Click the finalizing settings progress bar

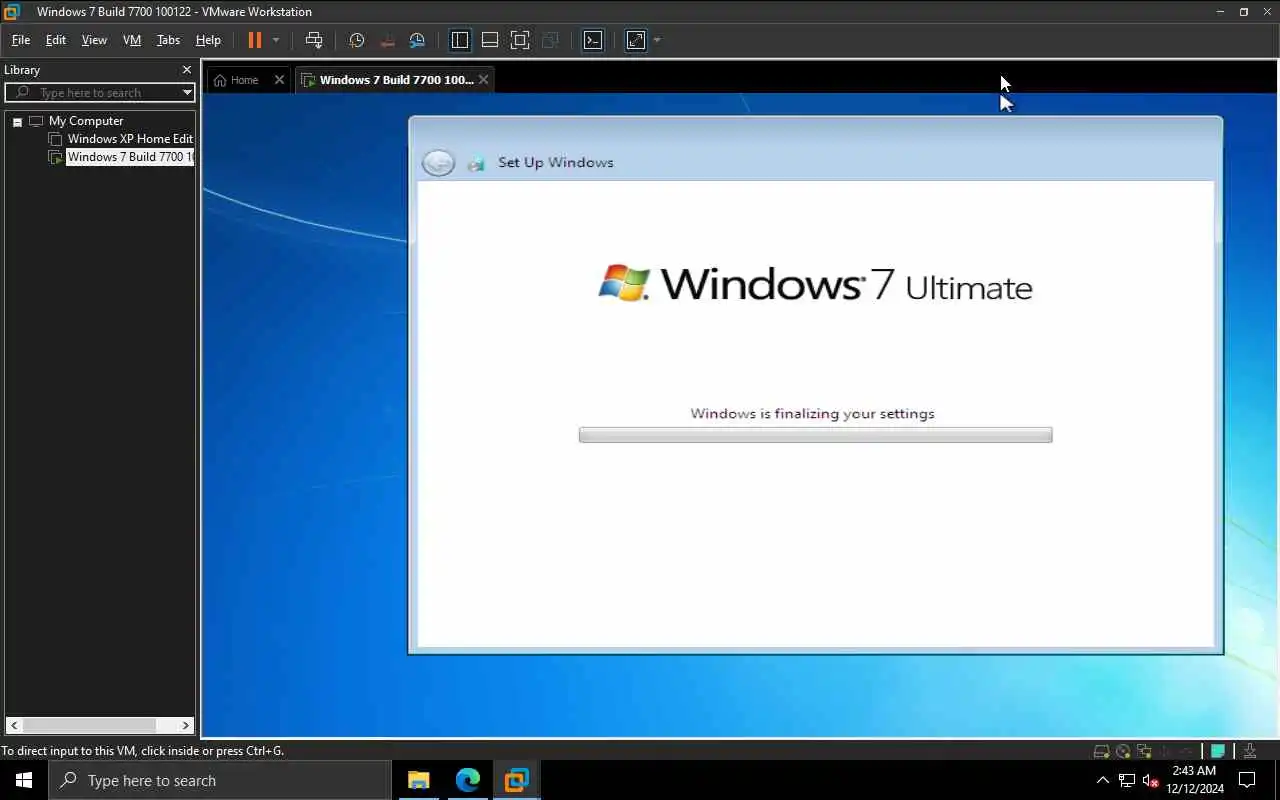[x=815, y=435]
